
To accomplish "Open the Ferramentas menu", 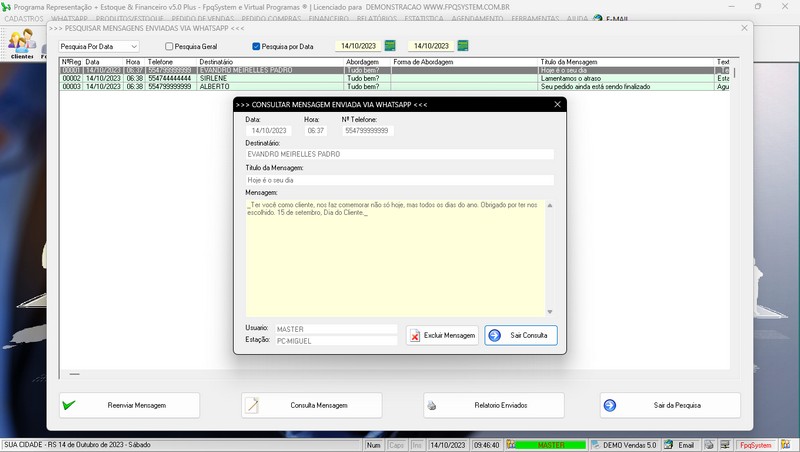I will tap(535, 19).
